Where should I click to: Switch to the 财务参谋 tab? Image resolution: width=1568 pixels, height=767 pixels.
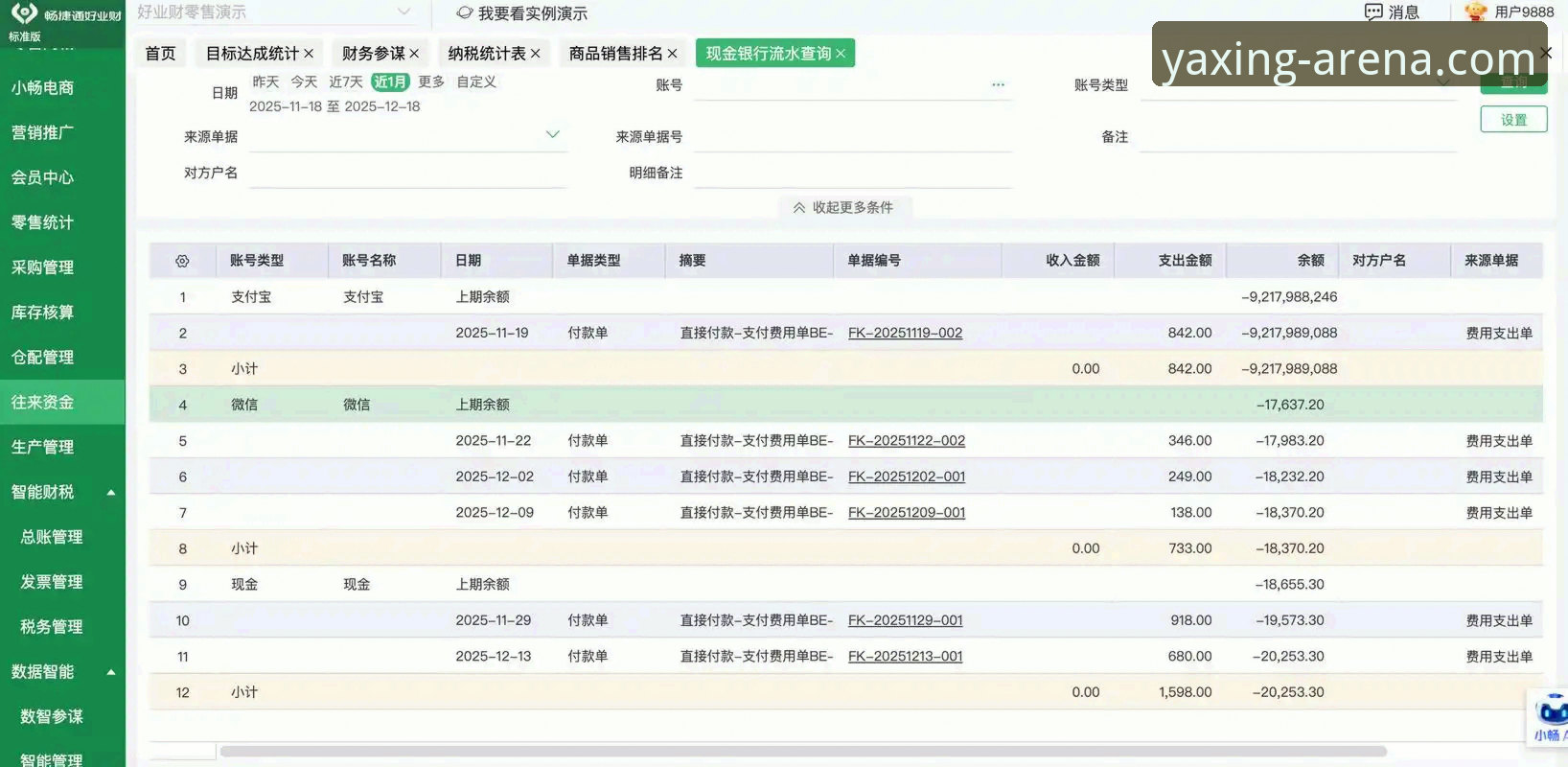click(374, 54)
